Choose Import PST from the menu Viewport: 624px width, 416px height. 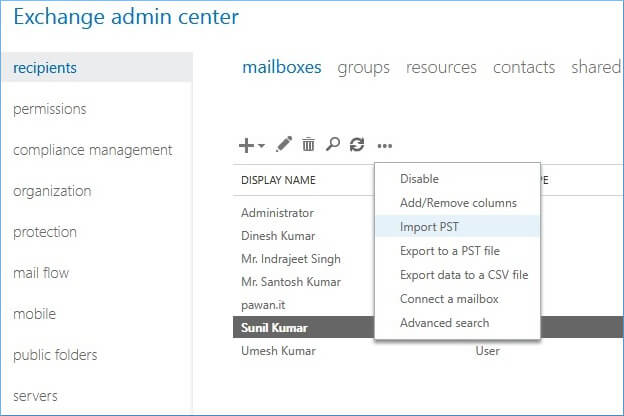tap(458, 227)
